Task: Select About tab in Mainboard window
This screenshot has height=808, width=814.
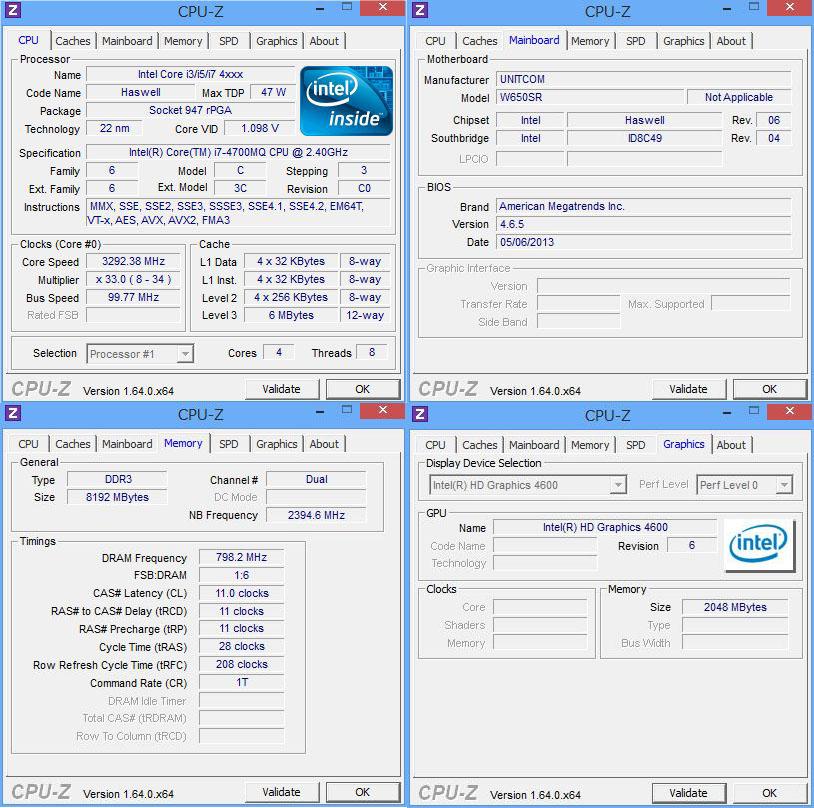Action: 731,41
